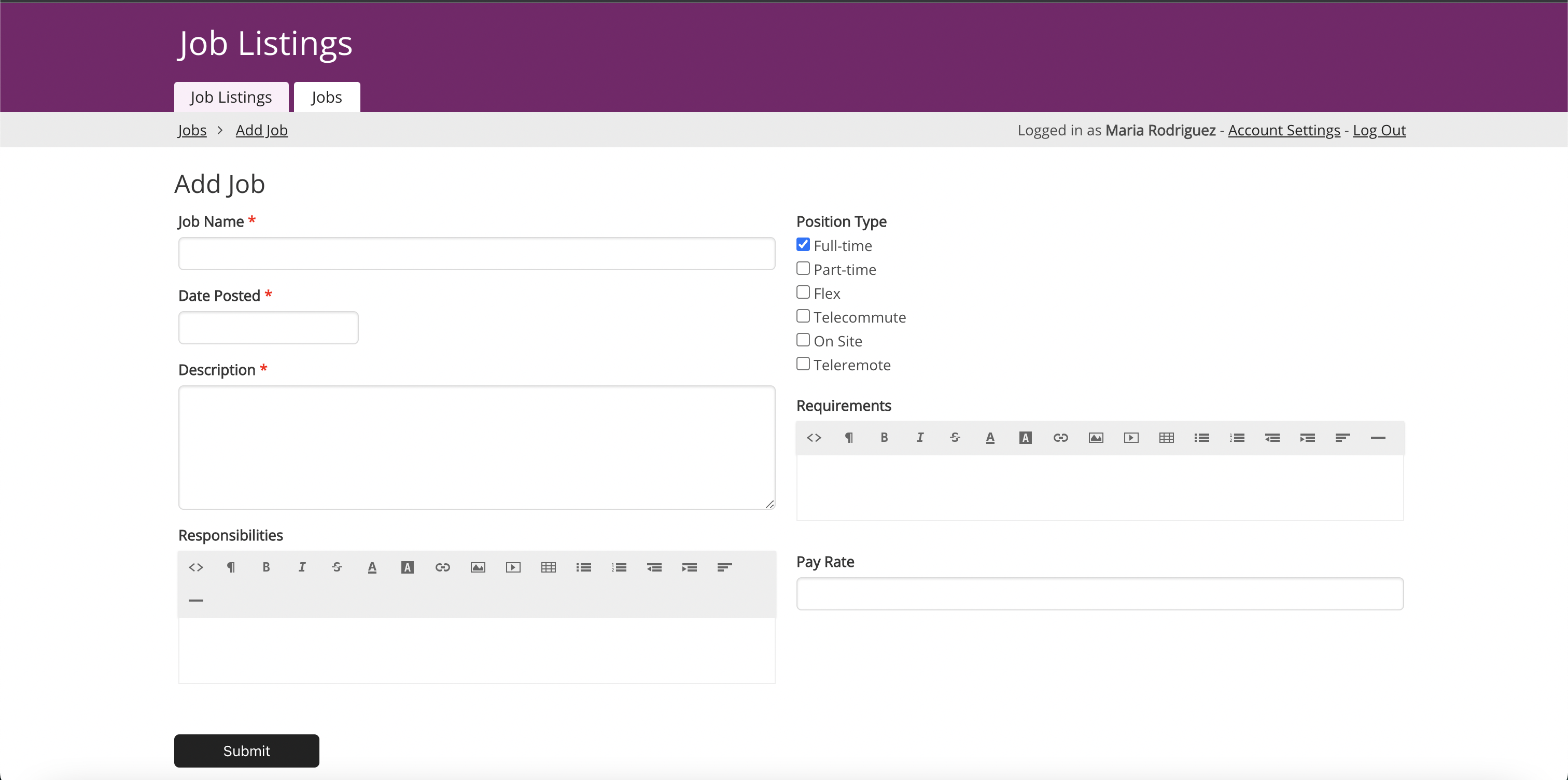Switch to the Jobs tab
1568x780 pixels.
coord(326,97)
